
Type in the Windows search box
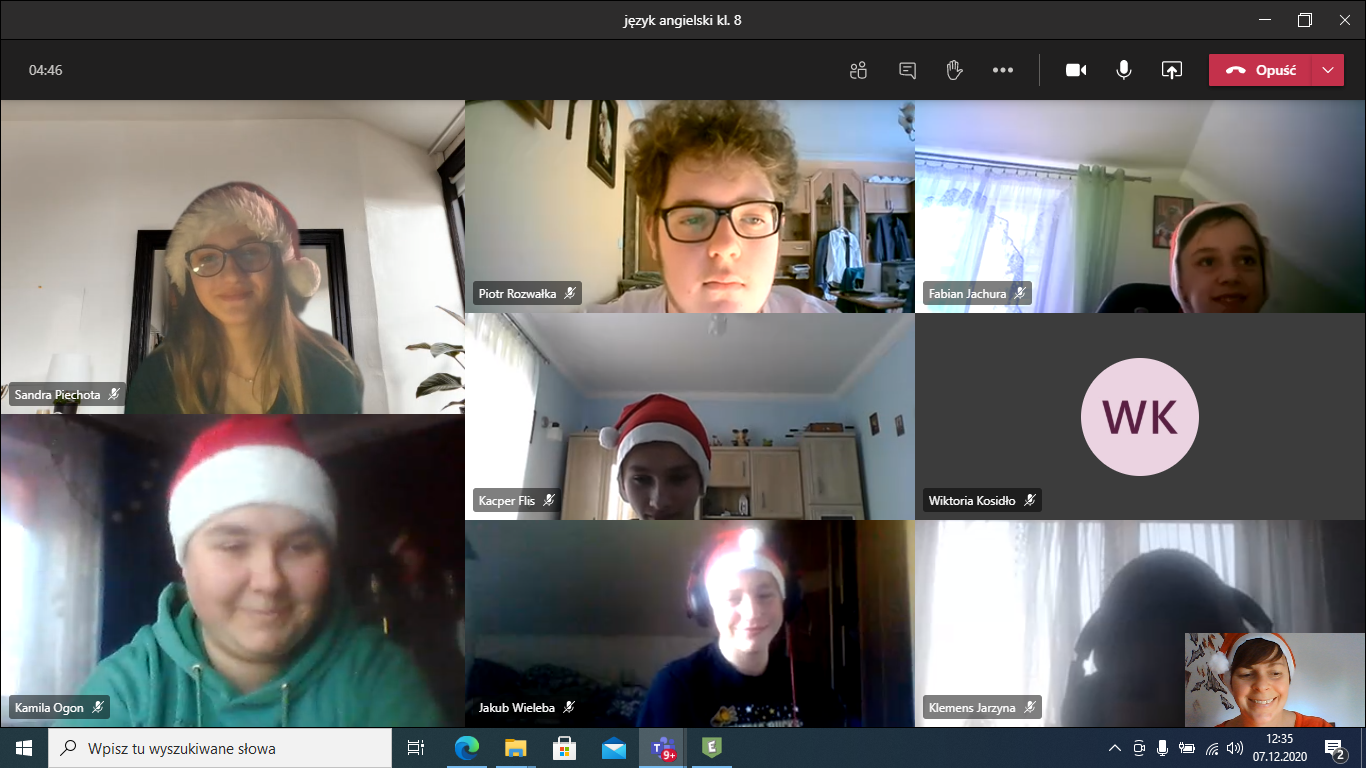tap(230, 748)
